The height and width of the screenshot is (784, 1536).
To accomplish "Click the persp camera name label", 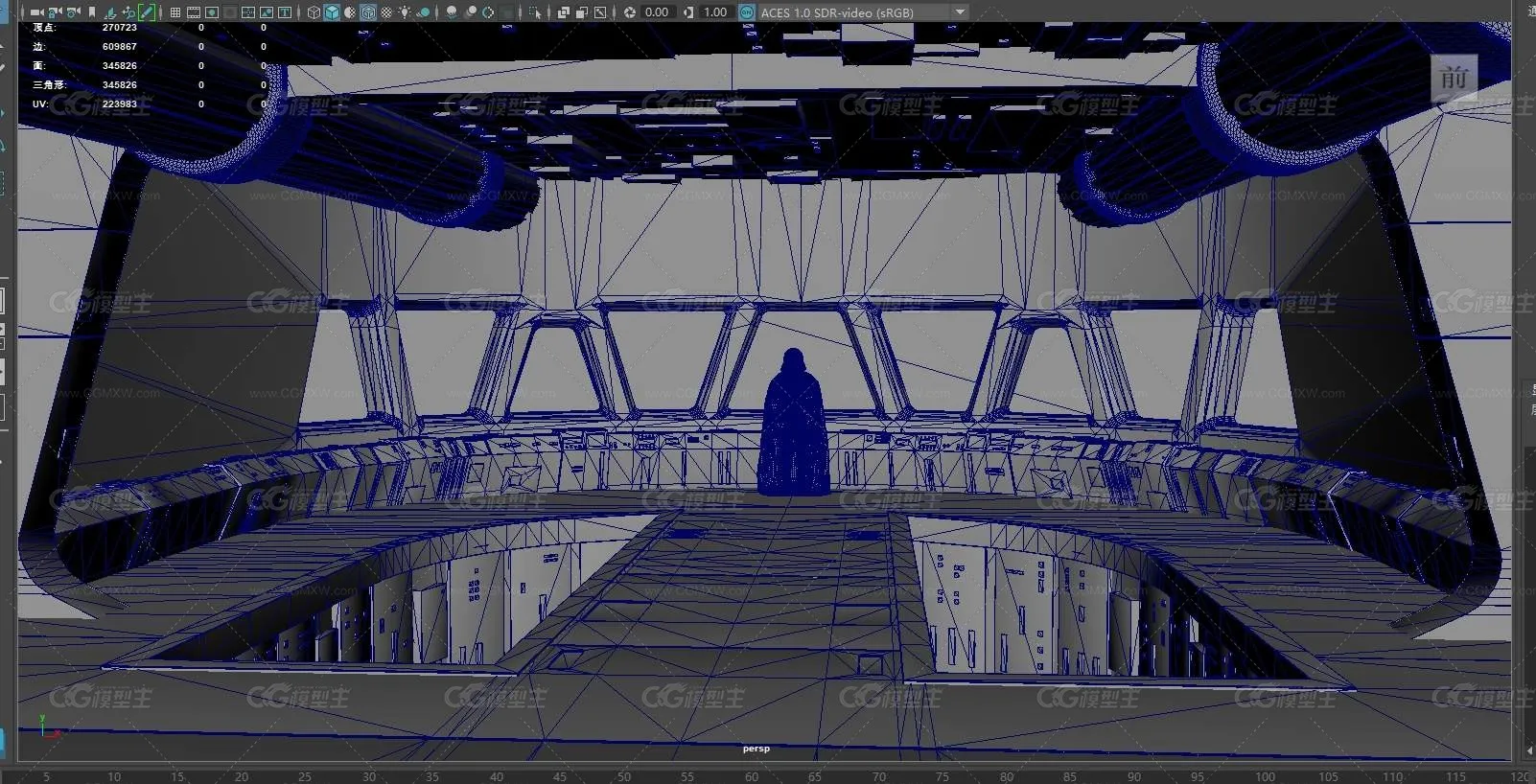I will [x=756, y=749].
